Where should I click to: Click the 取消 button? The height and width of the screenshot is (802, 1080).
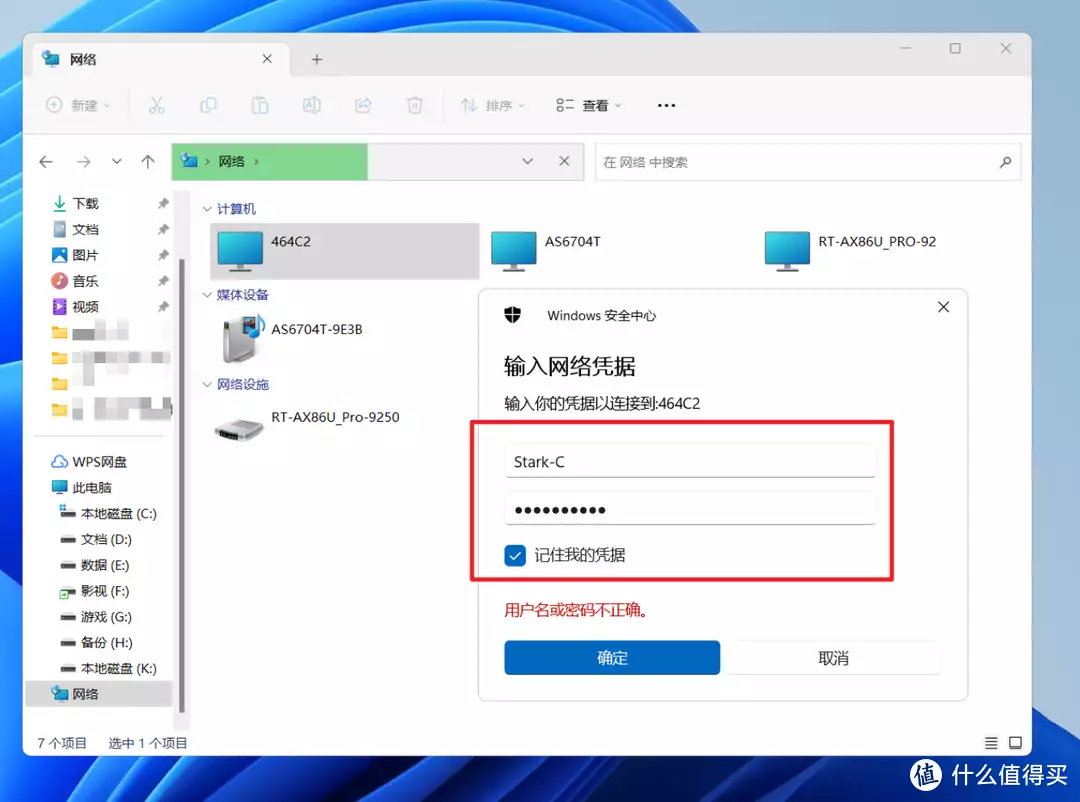click(x=833, y=658)
